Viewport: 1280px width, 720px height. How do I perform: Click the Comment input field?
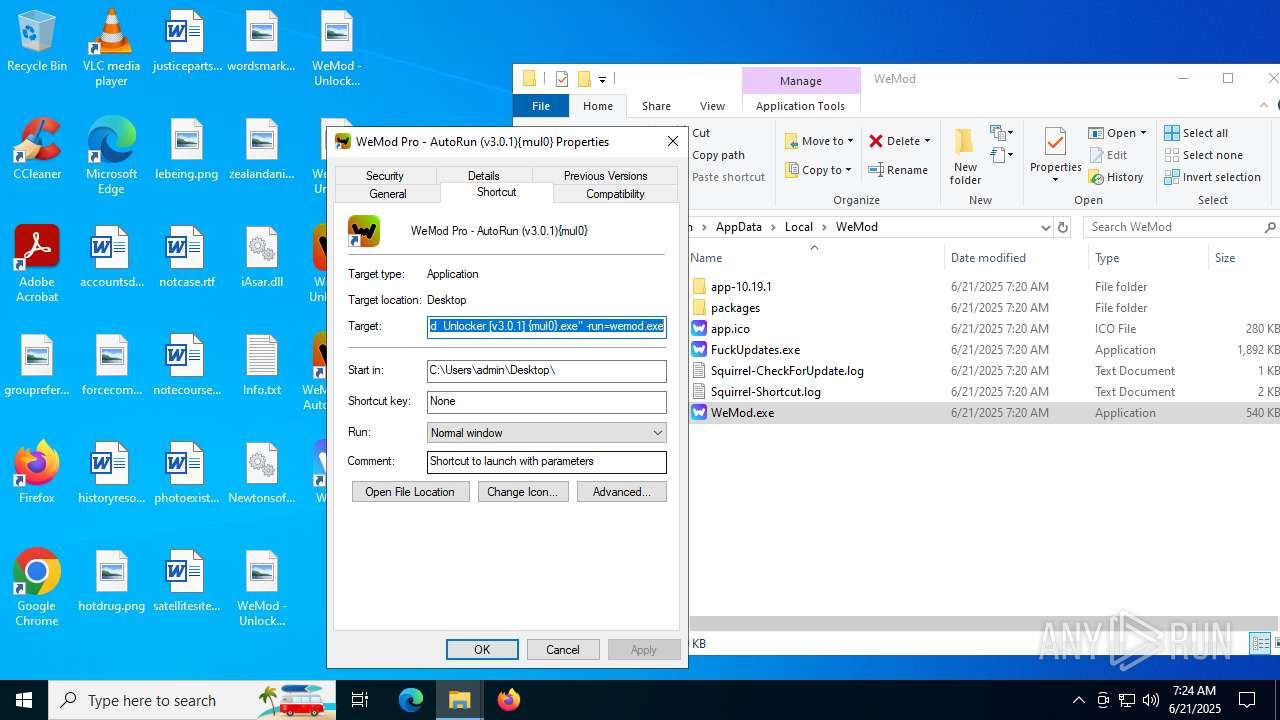point(546,462)
